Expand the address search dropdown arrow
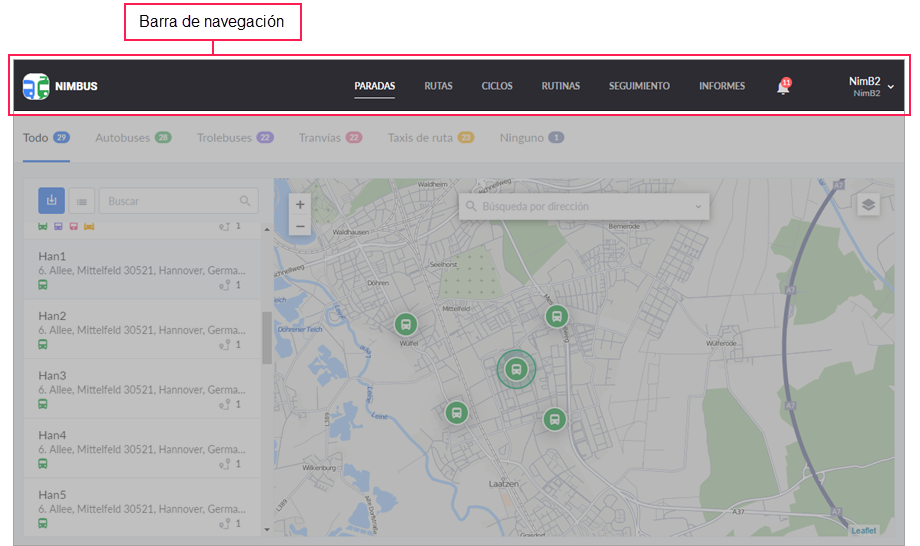 pyautogui.click(x=698, y=207)
